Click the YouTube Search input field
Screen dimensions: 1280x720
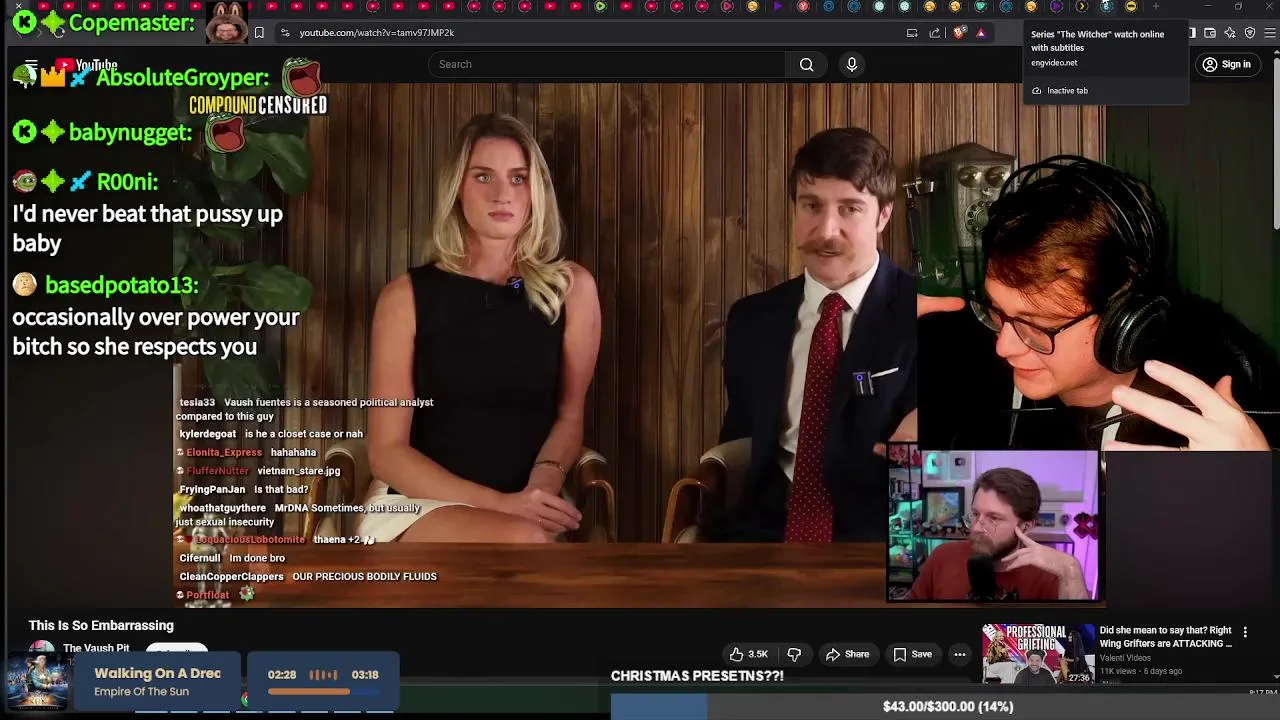click(x=607, y=64)
